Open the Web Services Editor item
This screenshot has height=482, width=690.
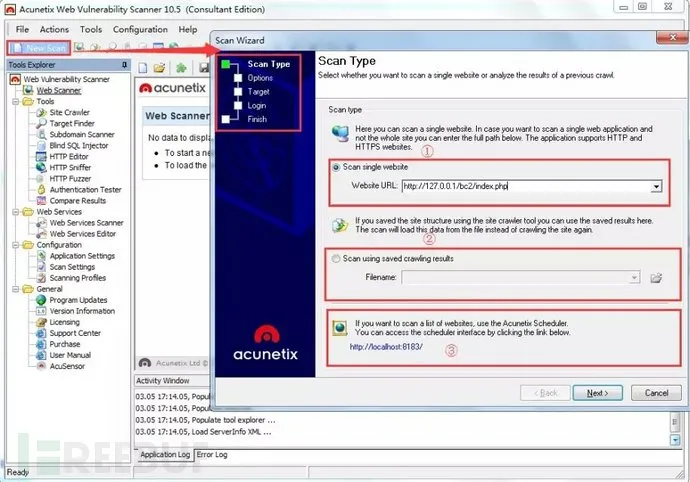83,234
